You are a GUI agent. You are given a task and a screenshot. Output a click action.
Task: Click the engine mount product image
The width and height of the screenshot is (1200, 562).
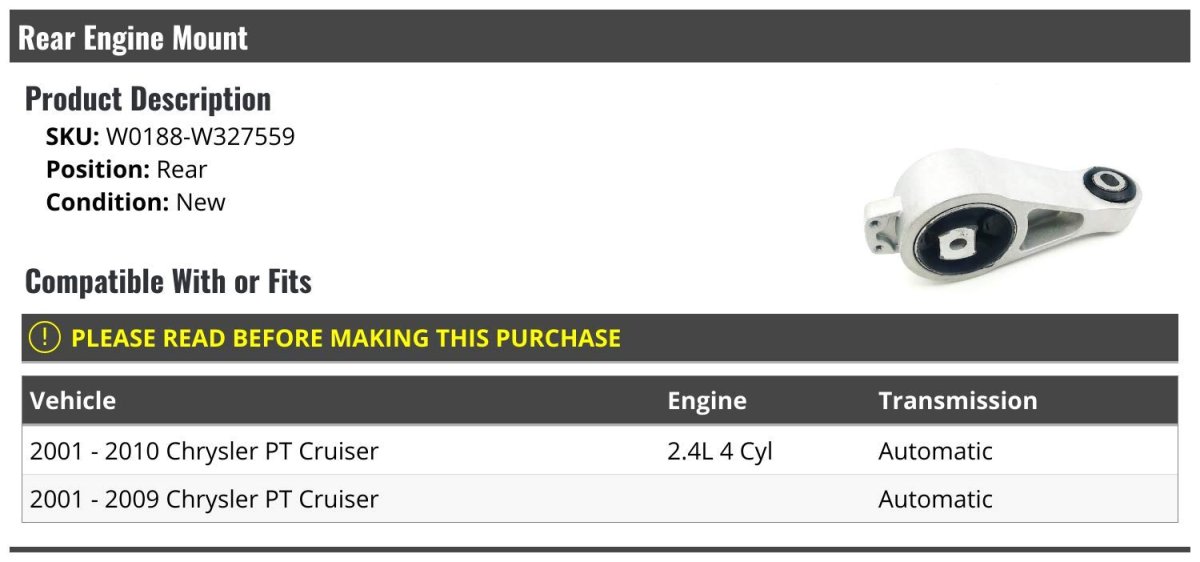(1001, 217)
